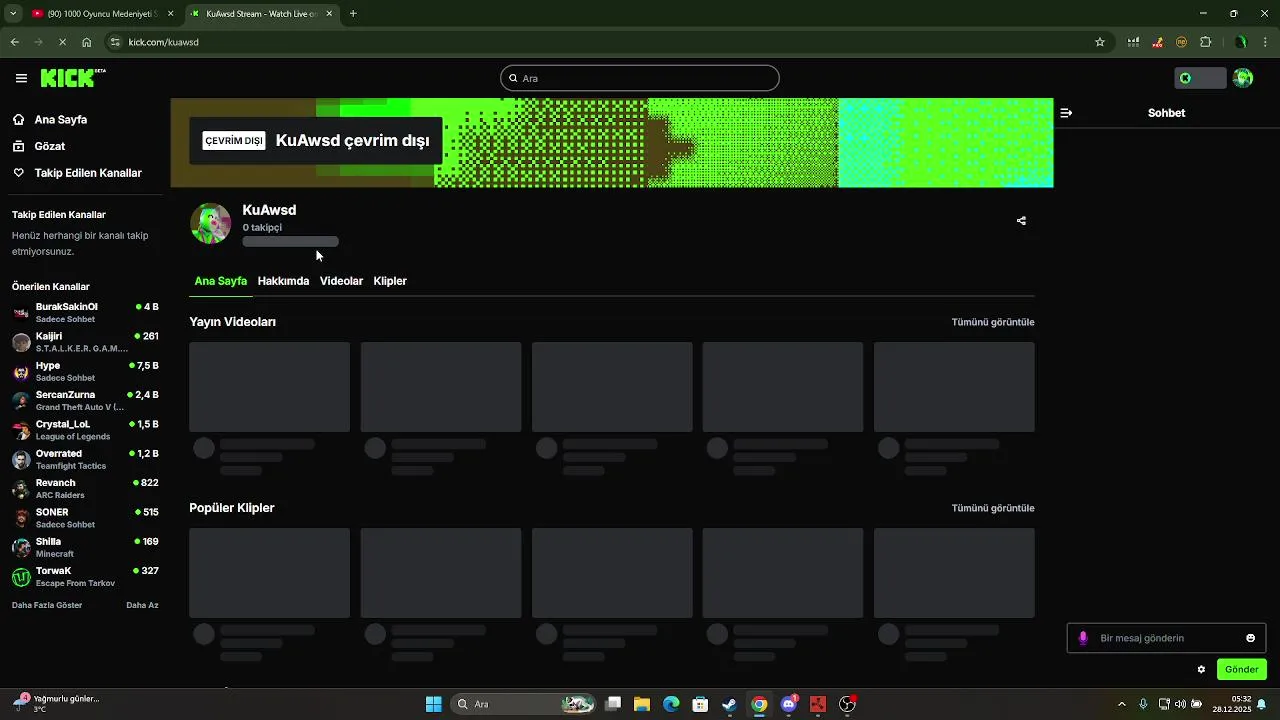Open the Windows Start menu
The height and width of the screenshot is (720, 1280).
click(x=434, y=704)
